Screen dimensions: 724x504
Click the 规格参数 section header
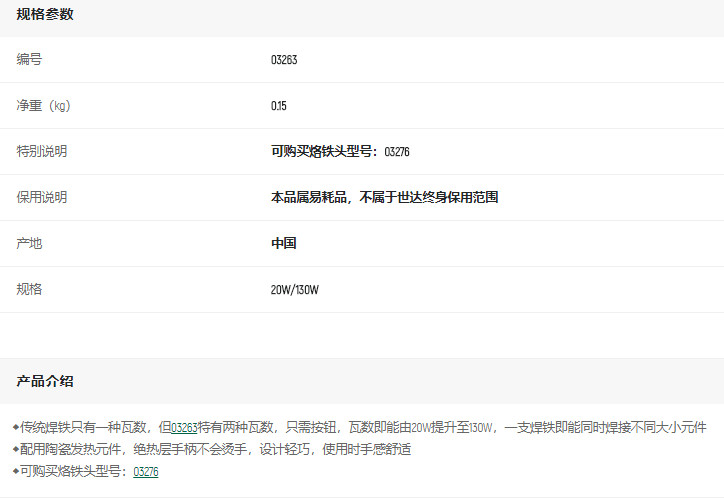(x=44, y=15)
